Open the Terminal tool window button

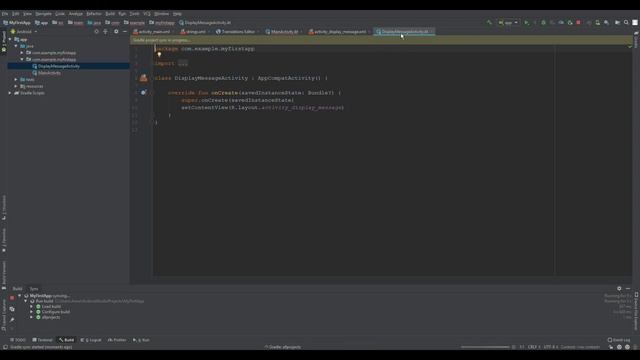42,340
